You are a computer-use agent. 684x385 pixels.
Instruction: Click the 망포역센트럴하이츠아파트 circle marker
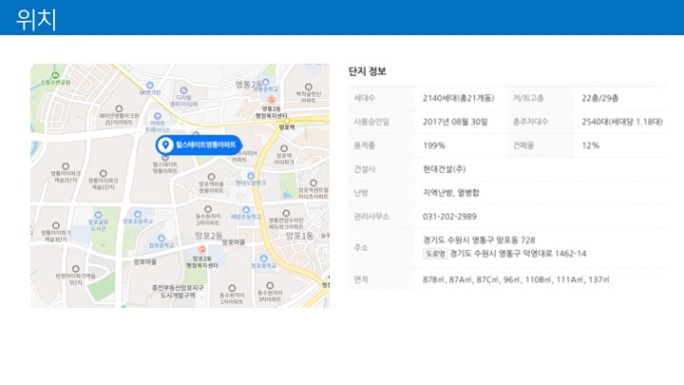pyautogui.click(x=313, y=183)
